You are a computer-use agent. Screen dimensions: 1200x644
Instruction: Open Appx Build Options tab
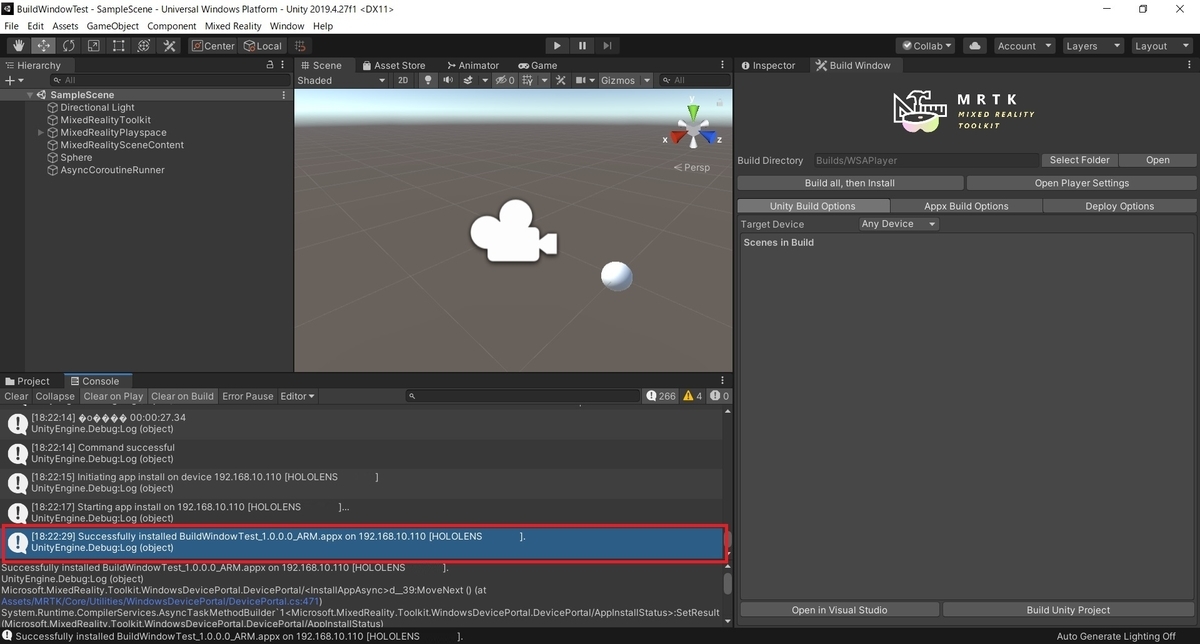[966, 206]
